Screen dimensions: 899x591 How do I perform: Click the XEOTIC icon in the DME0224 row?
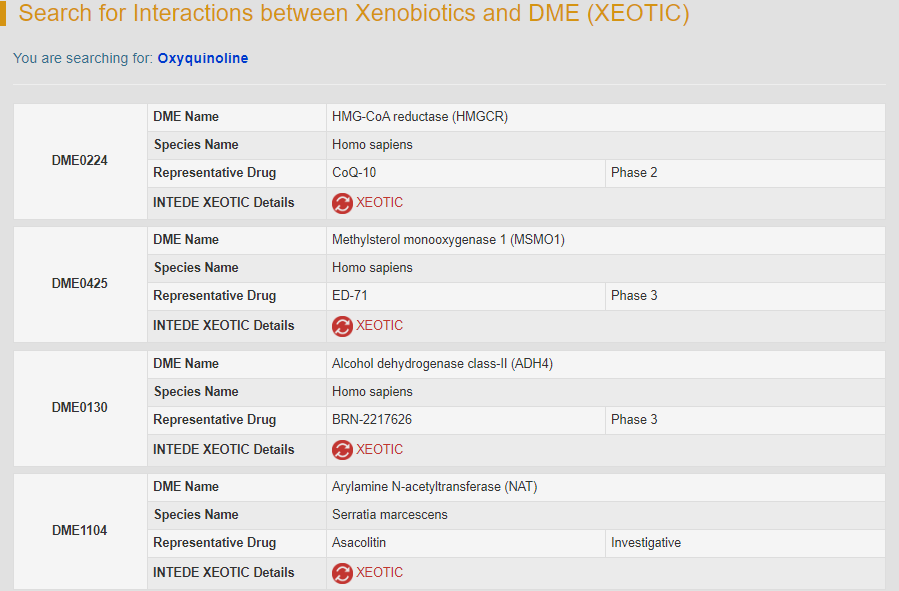click(x=342, y=203)
